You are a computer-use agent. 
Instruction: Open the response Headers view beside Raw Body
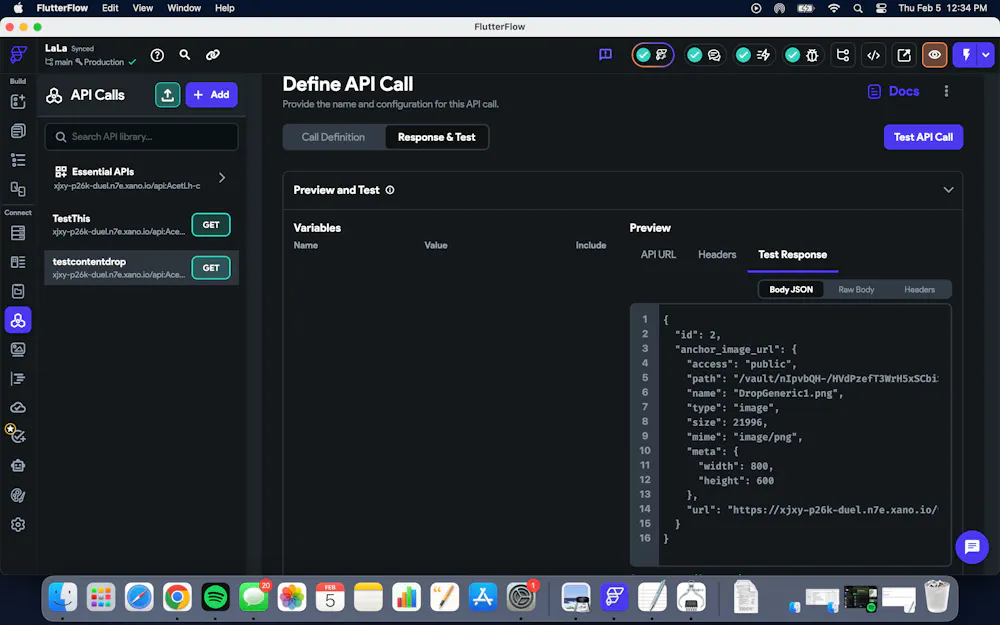point(919,290)
